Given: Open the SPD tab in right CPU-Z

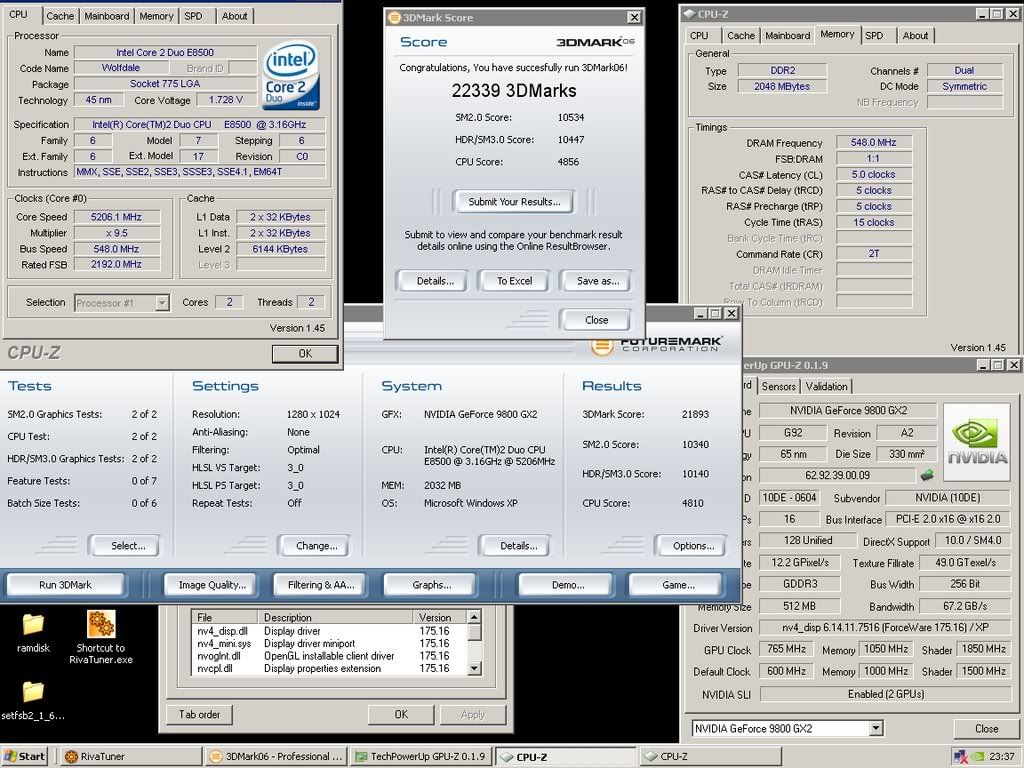Looking at the screenshot, I should (x=874, y=35).
